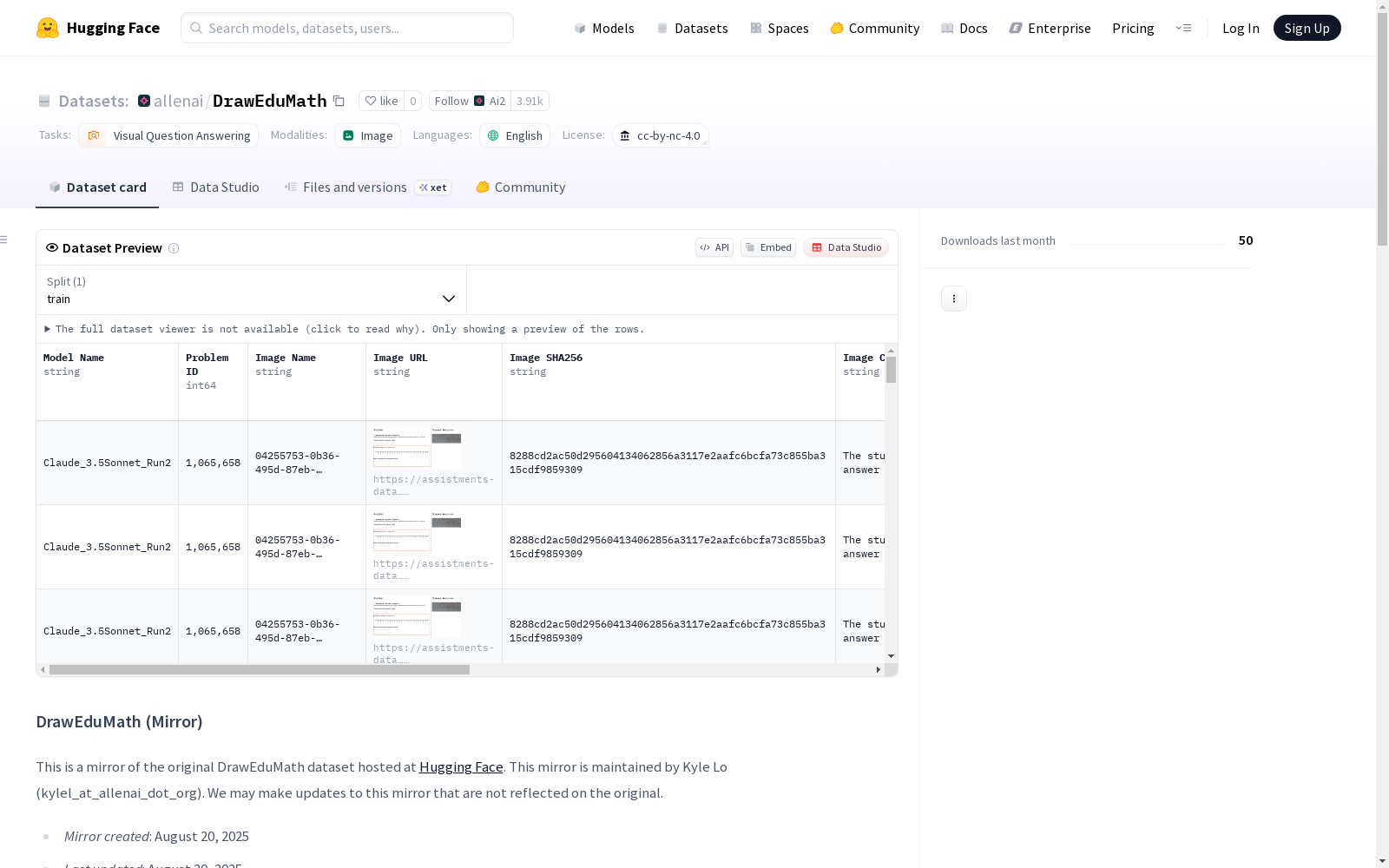Screen dimensions: 1389x868
Task: Click the xet badge on Files tab
Action: point(433,187)
